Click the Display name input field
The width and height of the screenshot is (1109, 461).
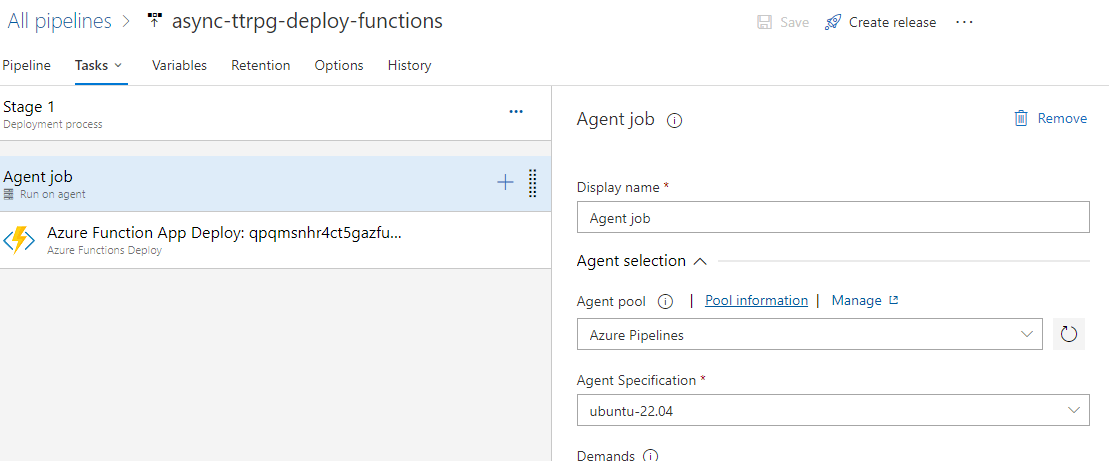coord(833,218)
